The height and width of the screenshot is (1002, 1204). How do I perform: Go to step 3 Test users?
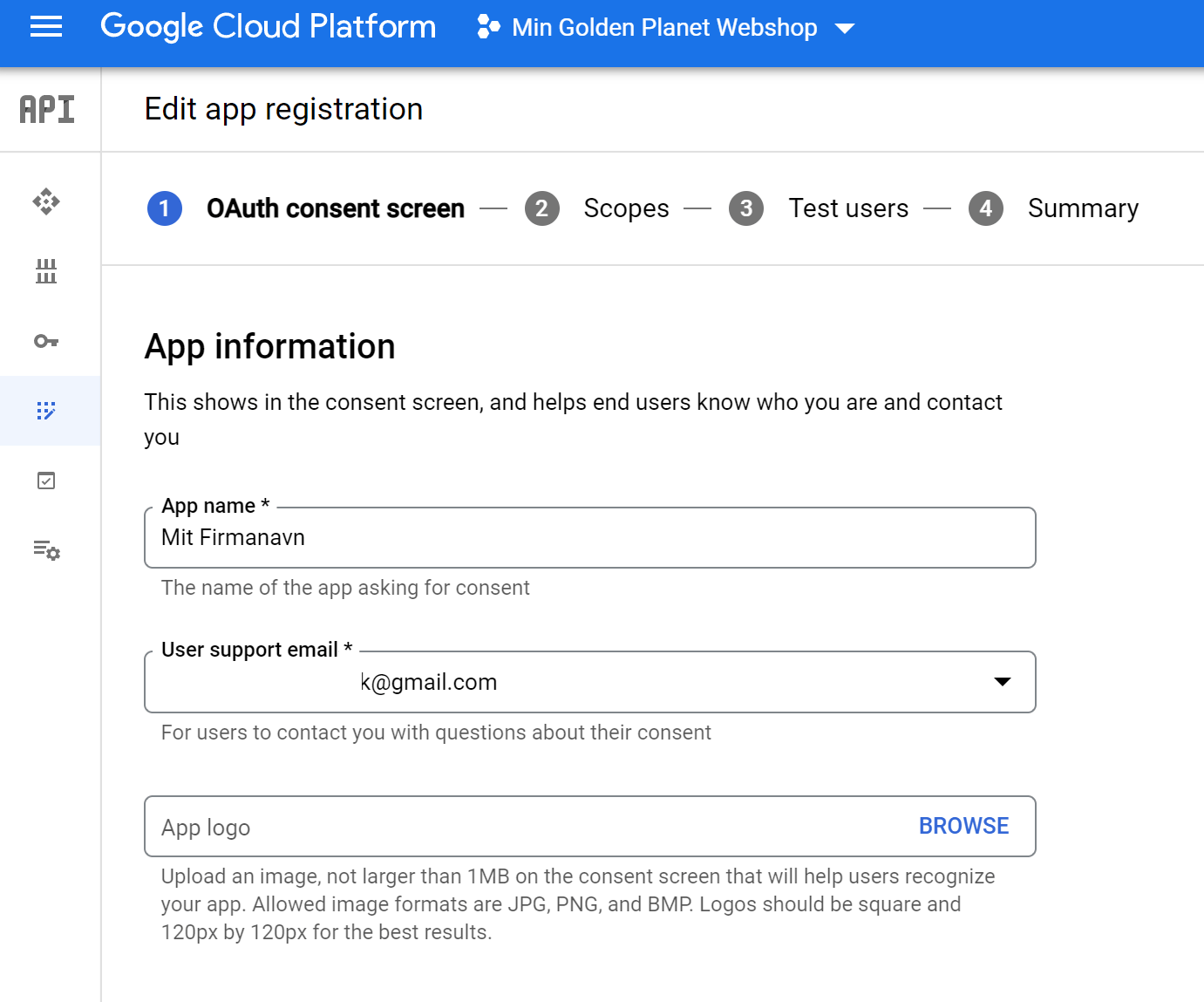tap(819, 208)
